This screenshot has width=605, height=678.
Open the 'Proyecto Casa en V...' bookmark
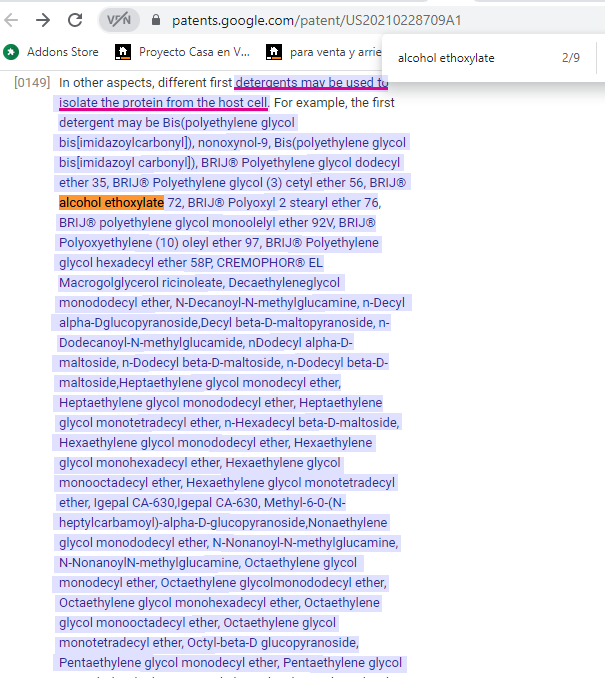click(x=194, y=51)
